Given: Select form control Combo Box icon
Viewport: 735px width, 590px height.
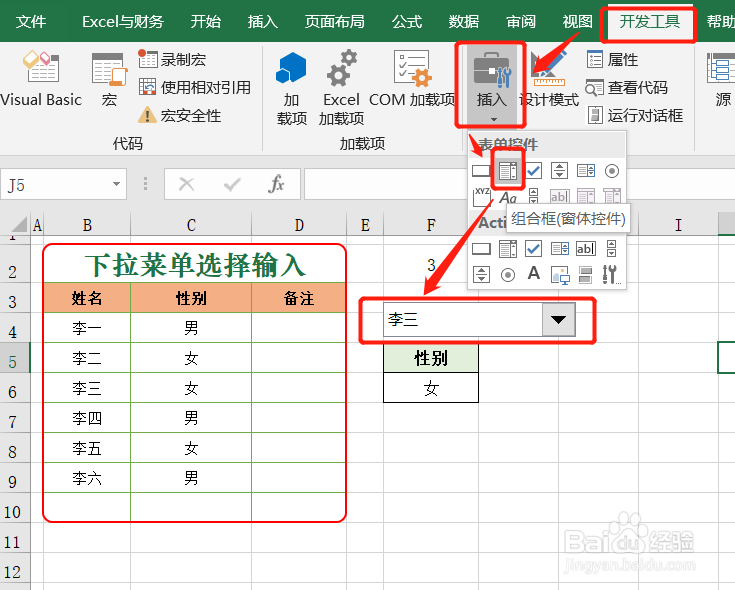Looking at the screenshot, I should tap(508, 171).
